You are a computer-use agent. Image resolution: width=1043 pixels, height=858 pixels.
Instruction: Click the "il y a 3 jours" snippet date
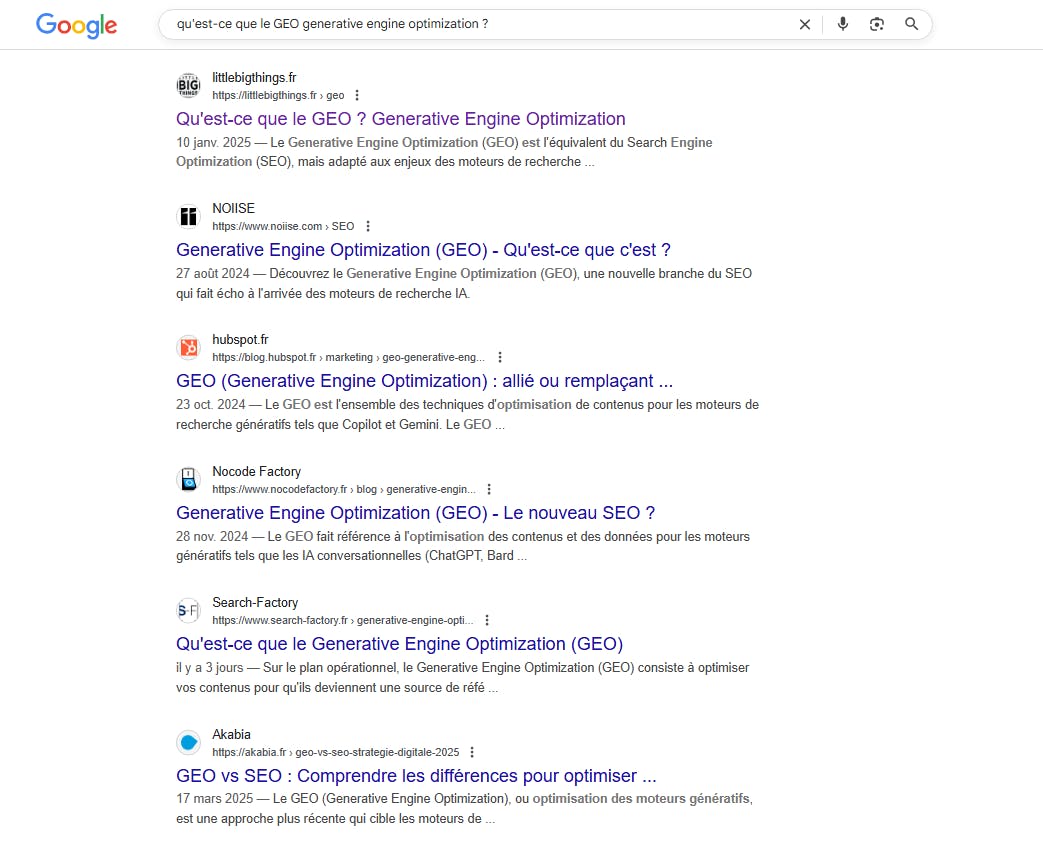tap(210, 667)
